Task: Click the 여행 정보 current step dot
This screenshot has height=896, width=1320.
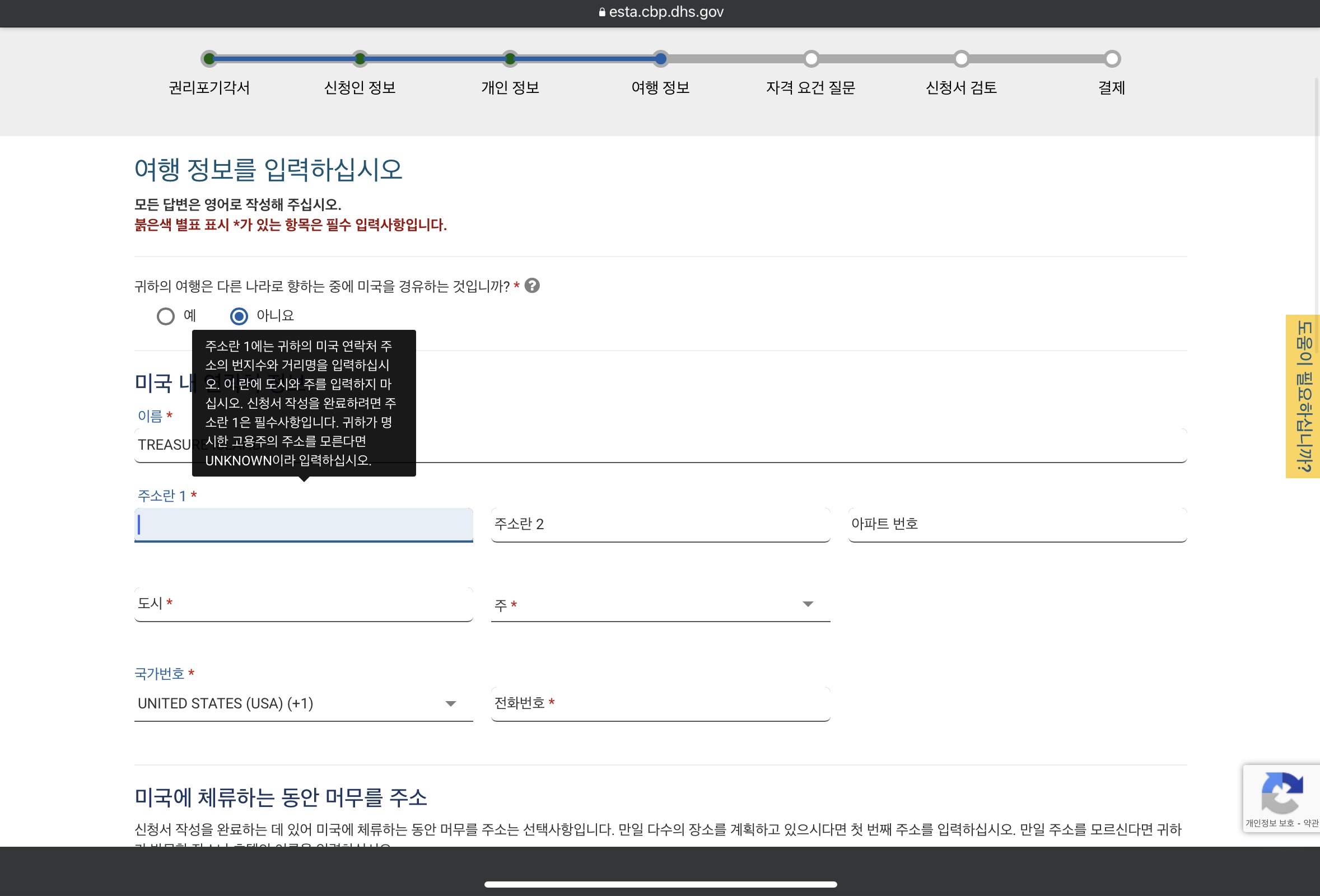Action: (x=660, y=58)
